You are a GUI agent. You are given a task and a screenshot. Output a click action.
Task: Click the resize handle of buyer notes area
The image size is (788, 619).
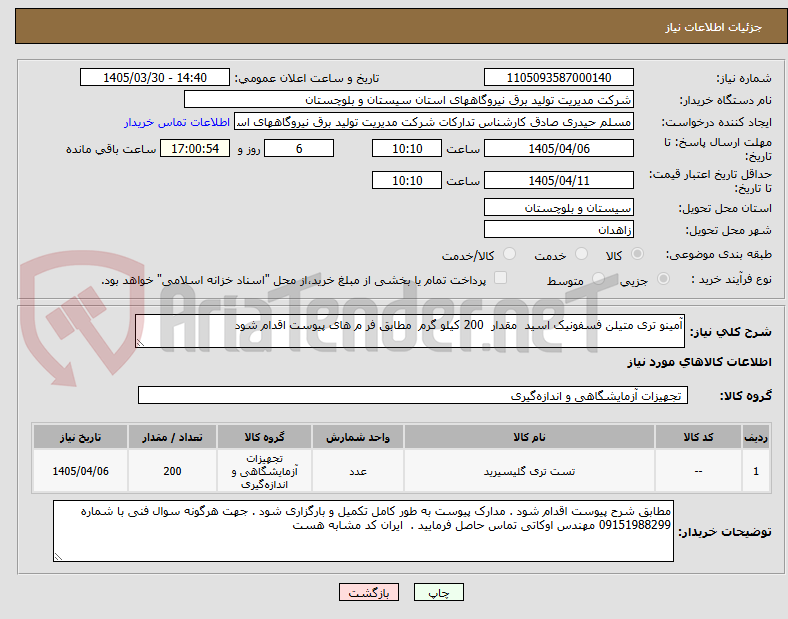click(58, 556)
